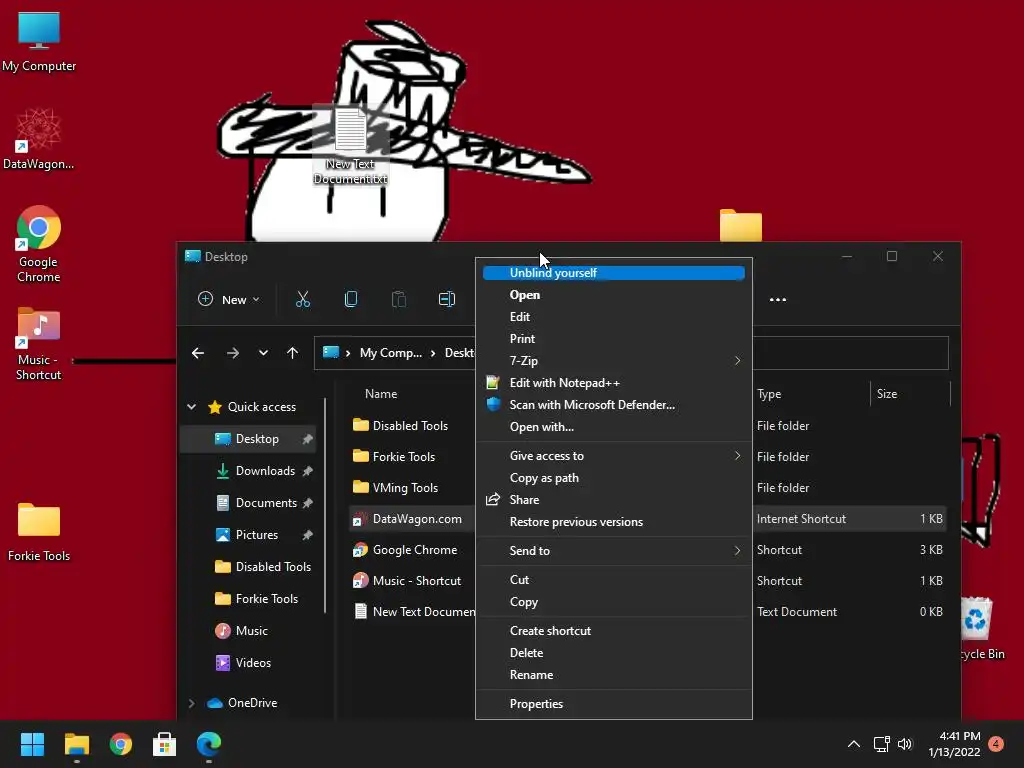The image size is (1024, 768).
Task: Click Share in the context menu
Action: tap(613, 500)
